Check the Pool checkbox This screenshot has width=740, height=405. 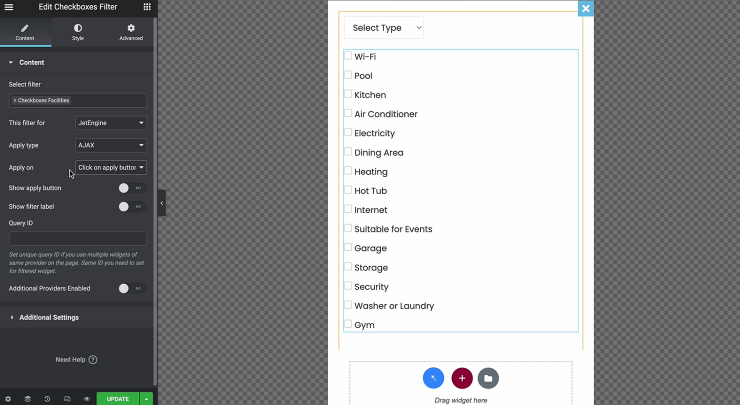tap(348, 75)
